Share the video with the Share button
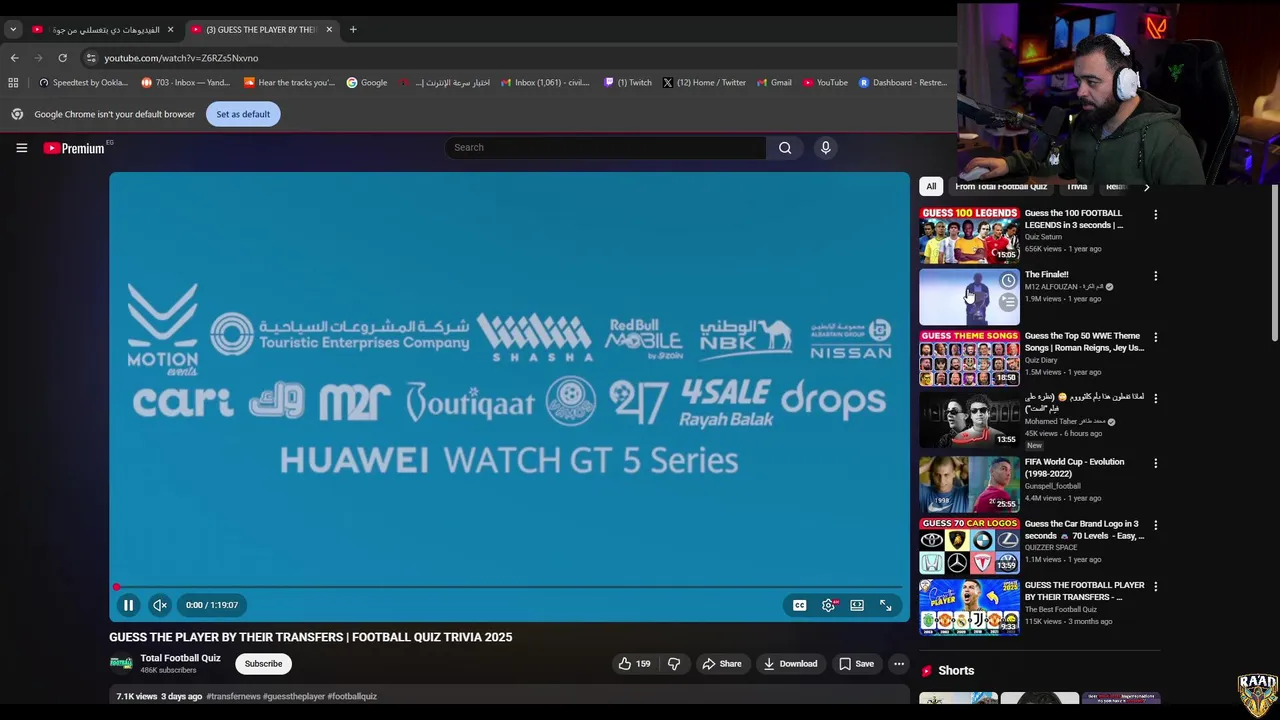Viewport: 1280px width, 720px height. point(721,664)
